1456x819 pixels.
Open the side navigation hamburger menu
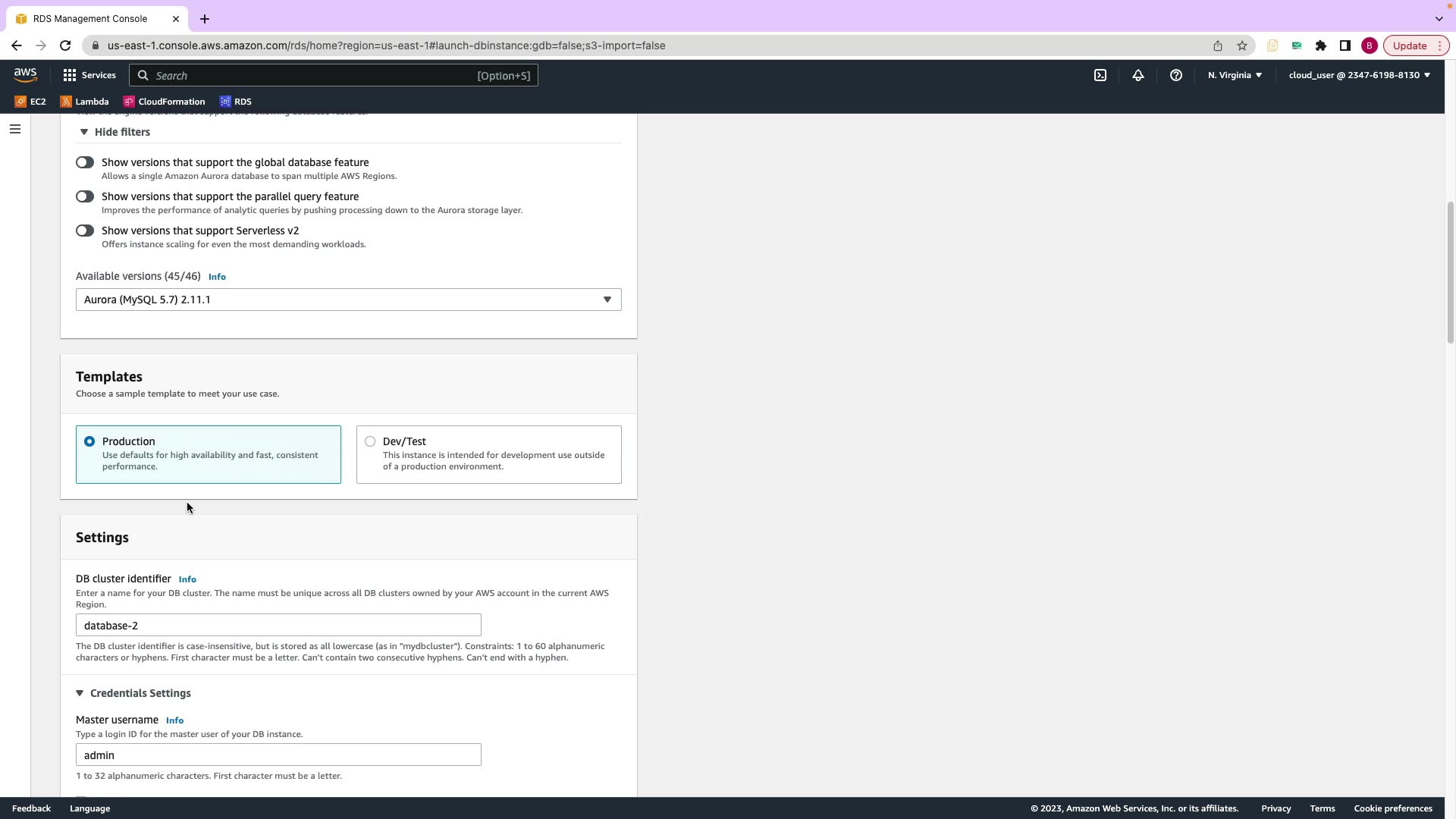click(x=14, y=129)
